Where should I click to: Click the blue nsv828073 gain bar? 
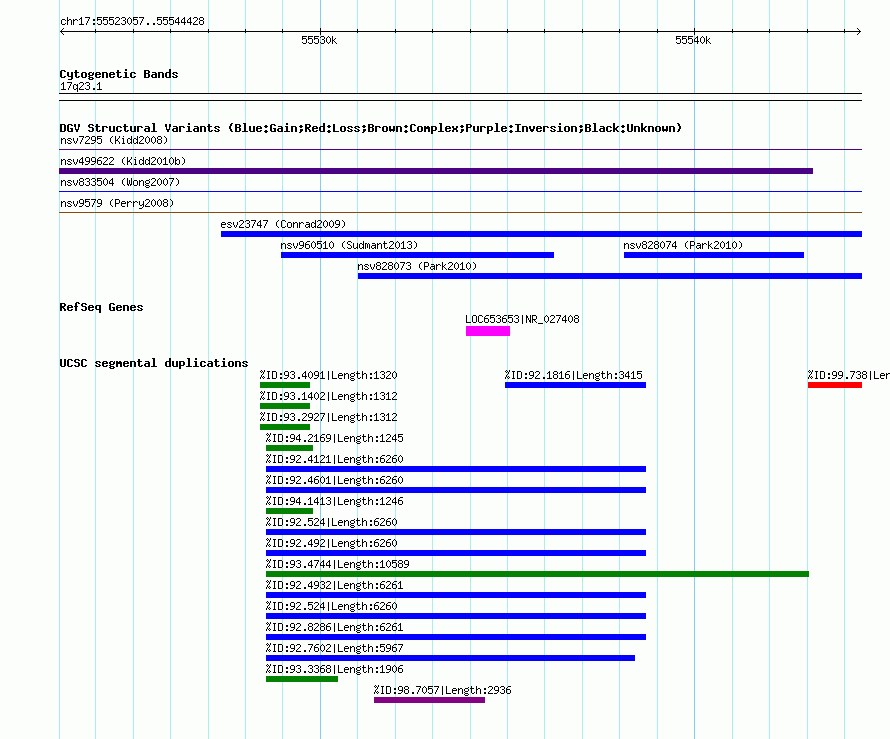610,276
